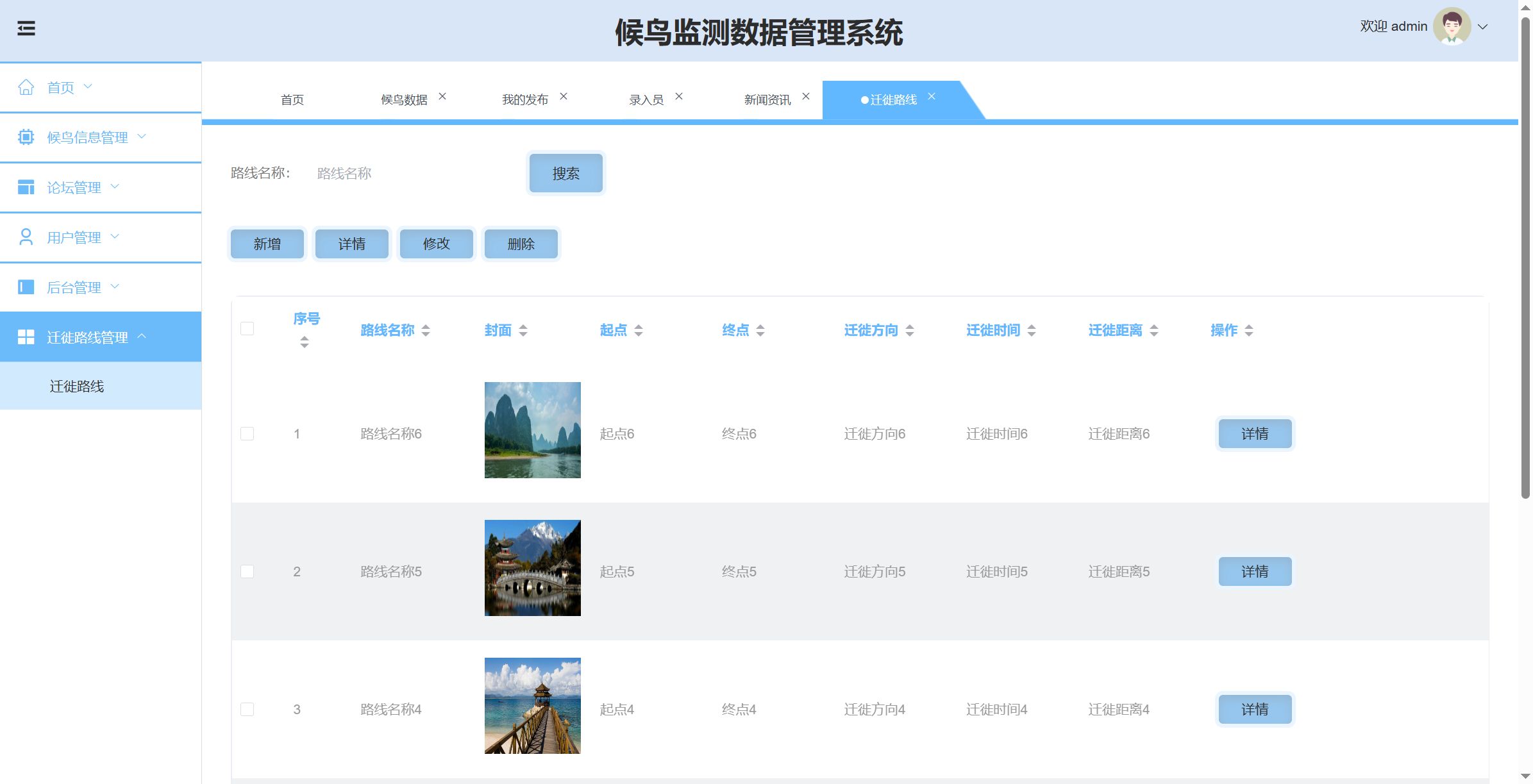The width and height of the screenshot is (1533, 784).
Task: Open the wooden pier cover image
Action: (533, 706)
